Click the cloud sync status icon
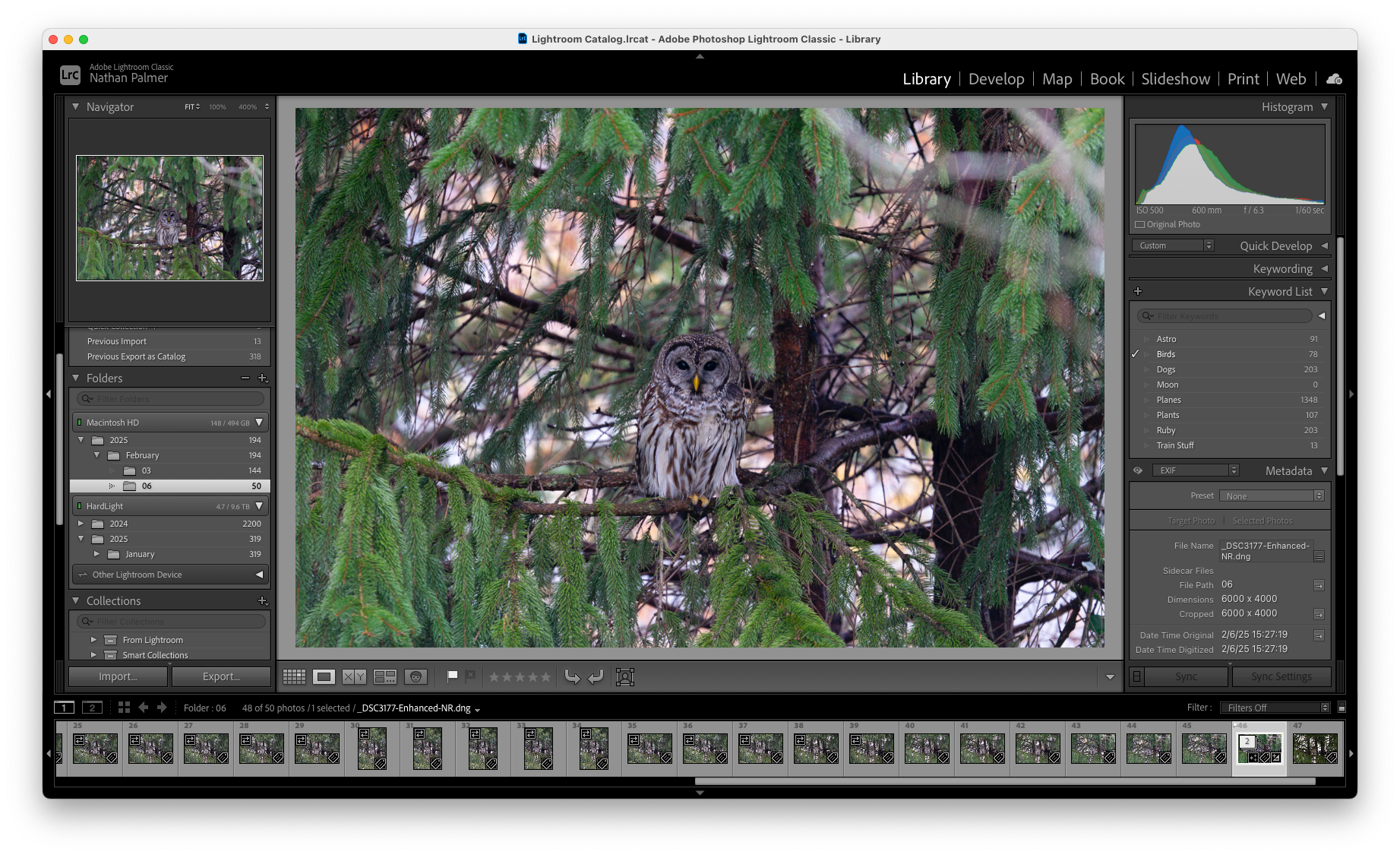This screenshot has height=855, width=1400. tap(1334, 79)
